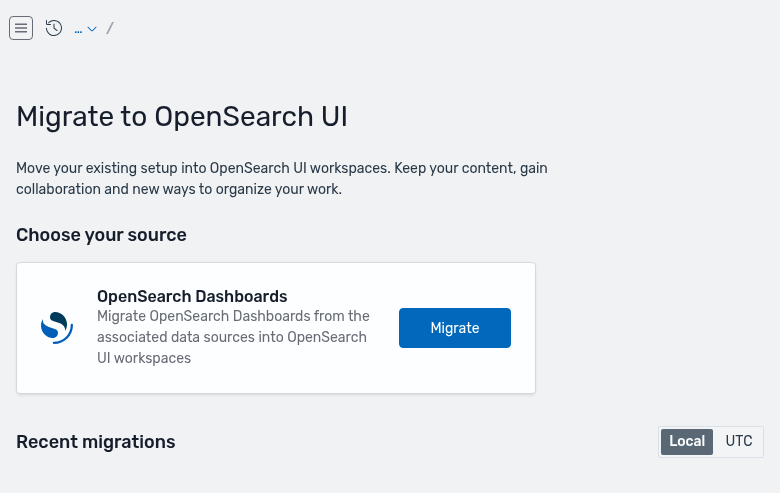
Task: Click the Choose your source heading
Action: tap(101, 235)
